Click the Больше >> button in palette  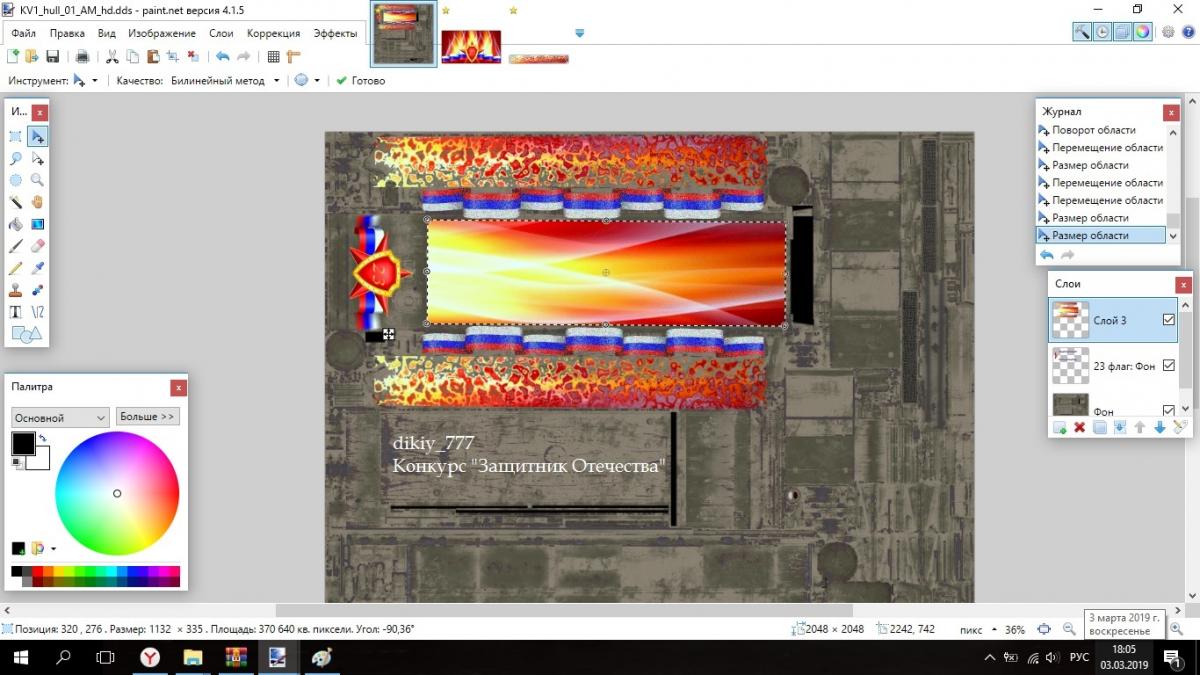[148, 416]
